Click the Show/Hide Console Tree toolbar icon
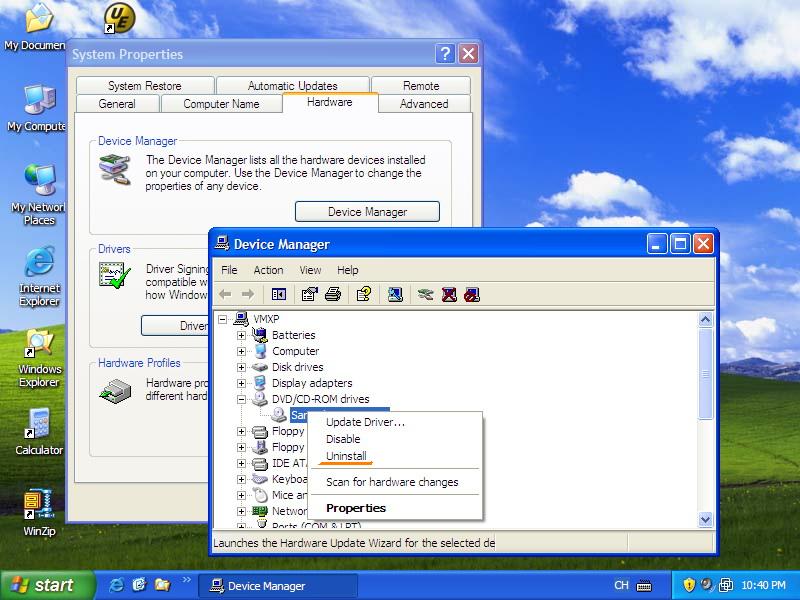Screen dimensions: 800x600 point(279,294)
